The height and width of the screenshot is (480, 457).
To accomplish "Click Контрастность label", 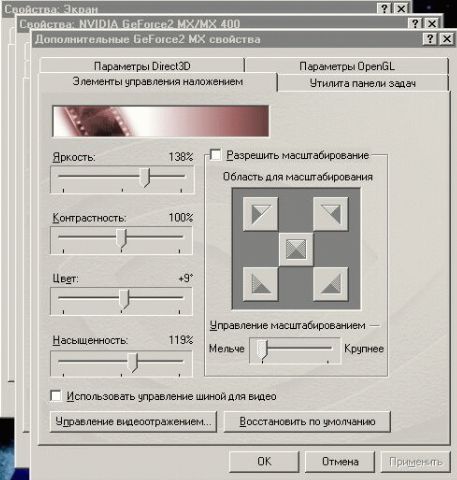I will (89, 218).
